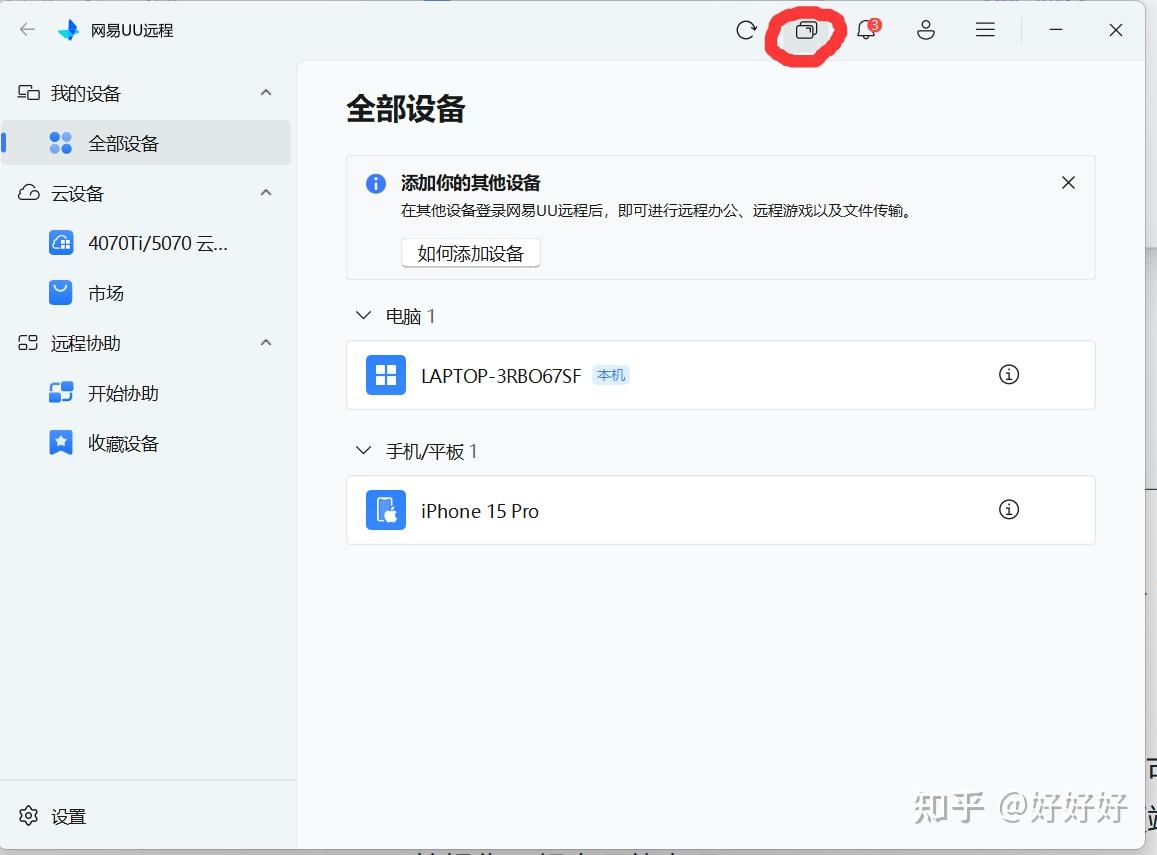Click the shopping bag icon for 市场

[61, 293]
